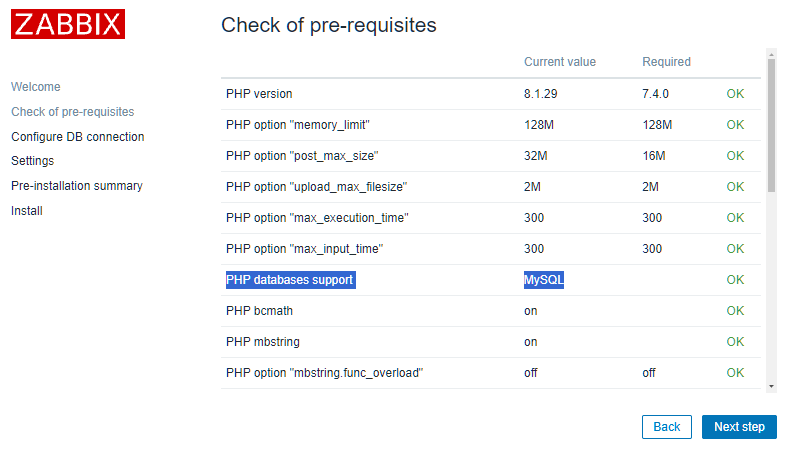Click the scrollbar up arrow

click(771, 52)
